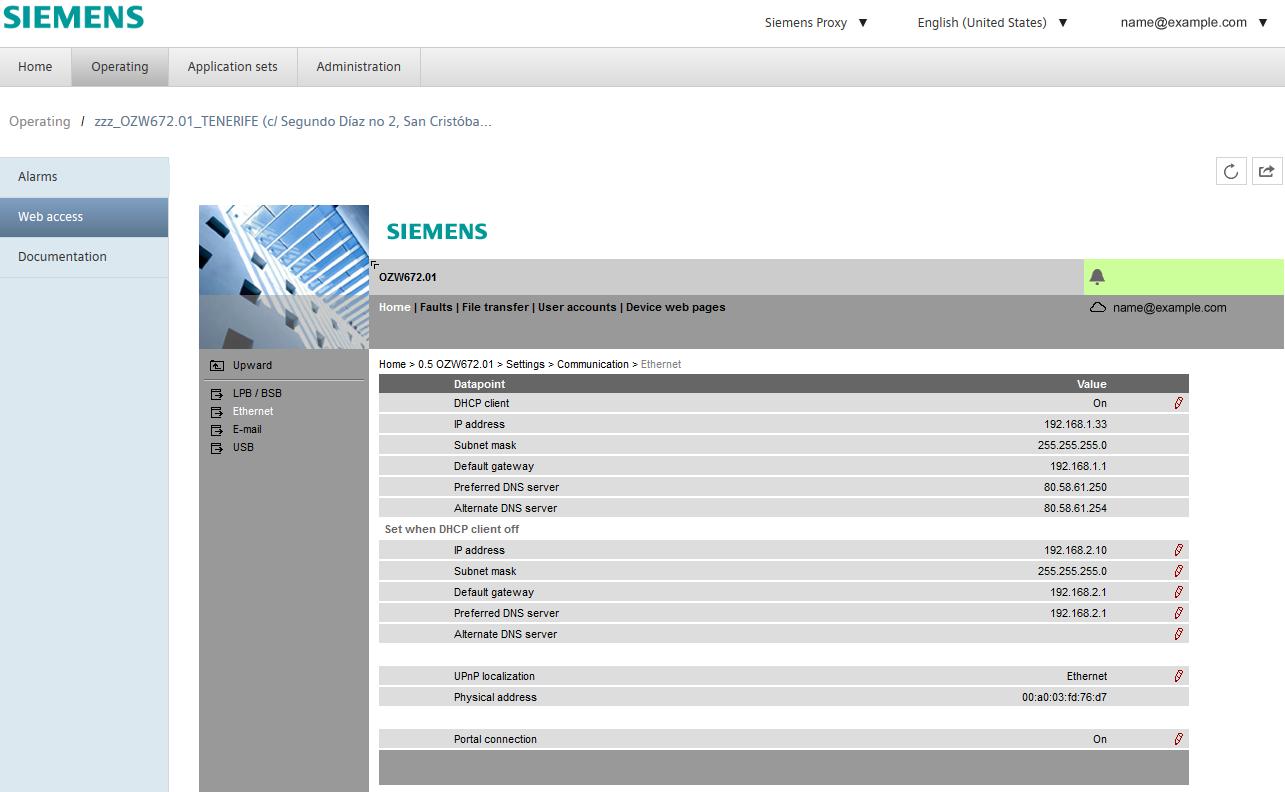Open File transfer in the device navigation
1285x792 pixels.
pos(495,307)
